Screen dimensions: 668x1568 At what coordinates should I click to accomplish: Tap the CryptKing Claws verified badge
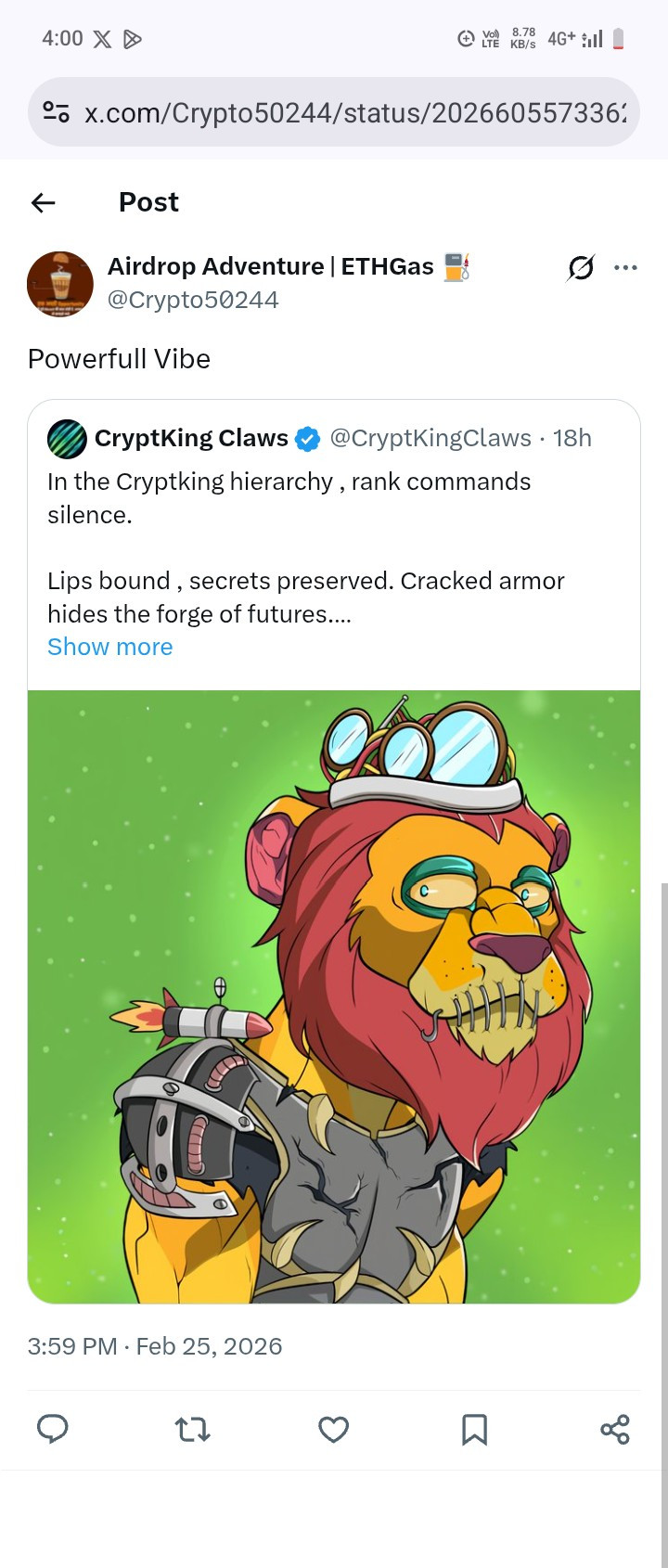pos(308,439)
